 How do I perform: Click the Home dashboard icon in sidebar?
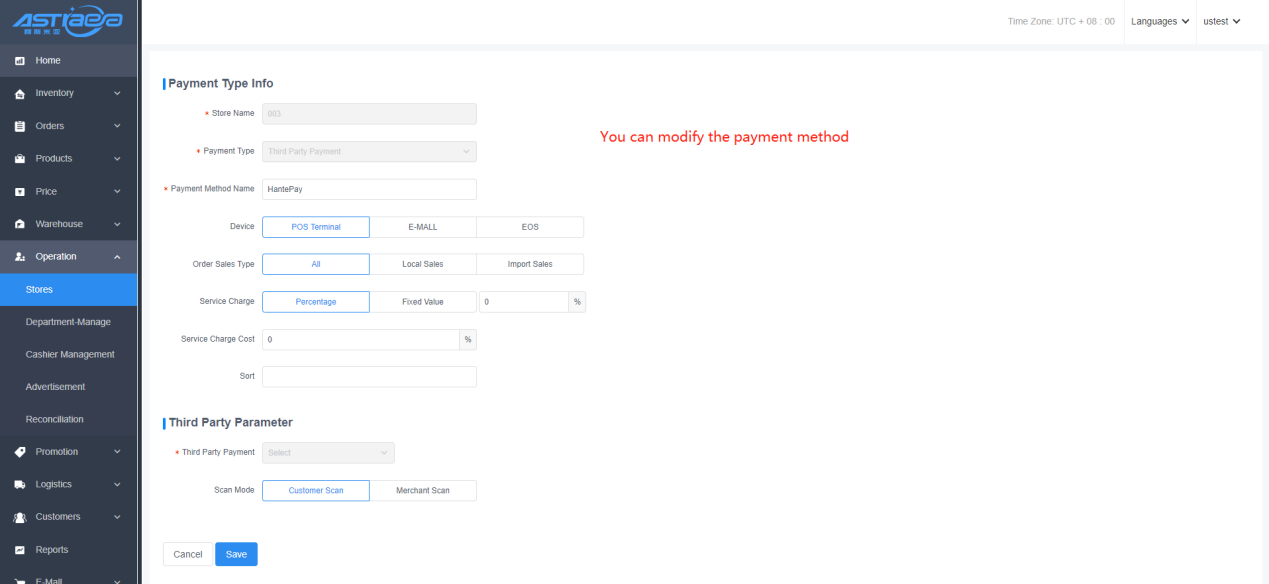point(19,61)
